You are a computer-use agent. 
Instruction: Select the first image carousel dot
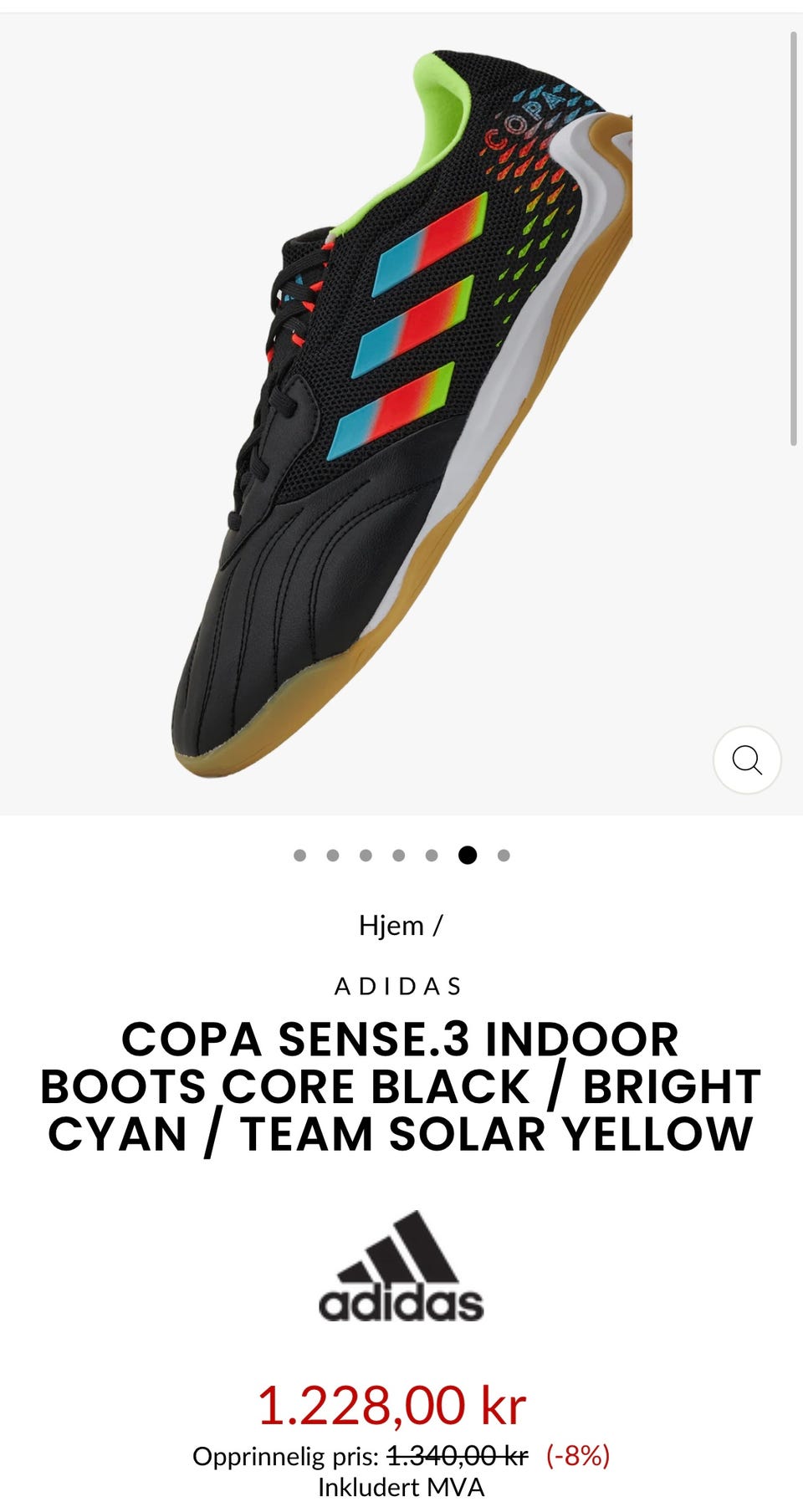coord(300,855)
